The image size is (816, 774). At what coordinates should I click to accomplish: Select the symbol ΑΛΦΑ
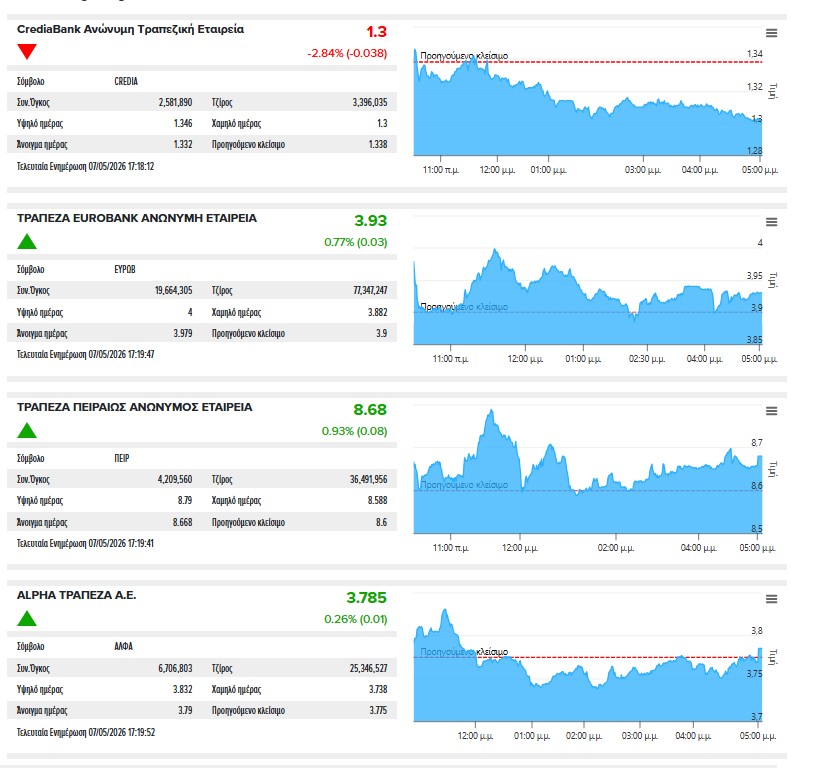click(123, 646)
